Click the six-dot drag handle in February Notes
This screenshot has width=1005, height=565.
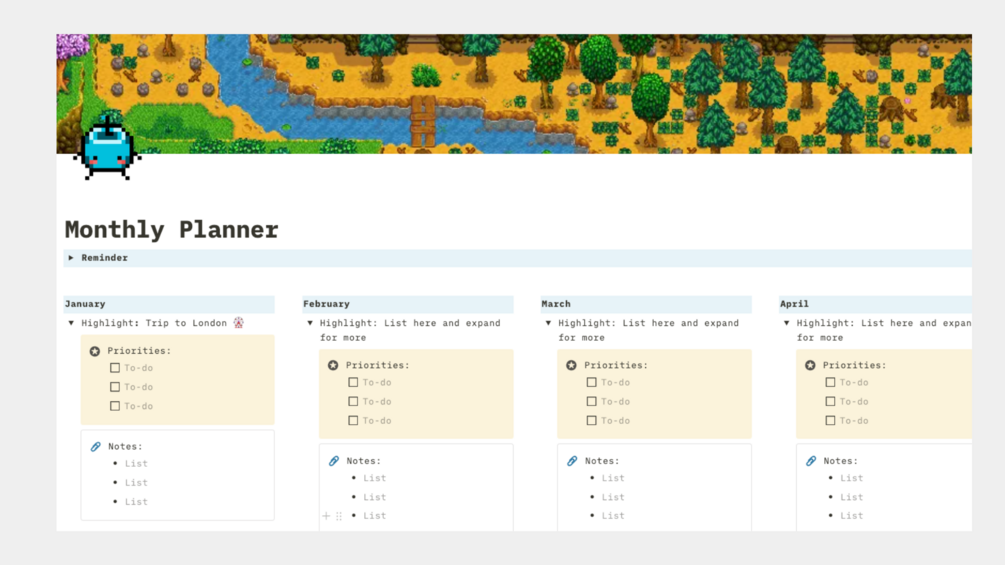pyautogui.click(x=339, y=516)
